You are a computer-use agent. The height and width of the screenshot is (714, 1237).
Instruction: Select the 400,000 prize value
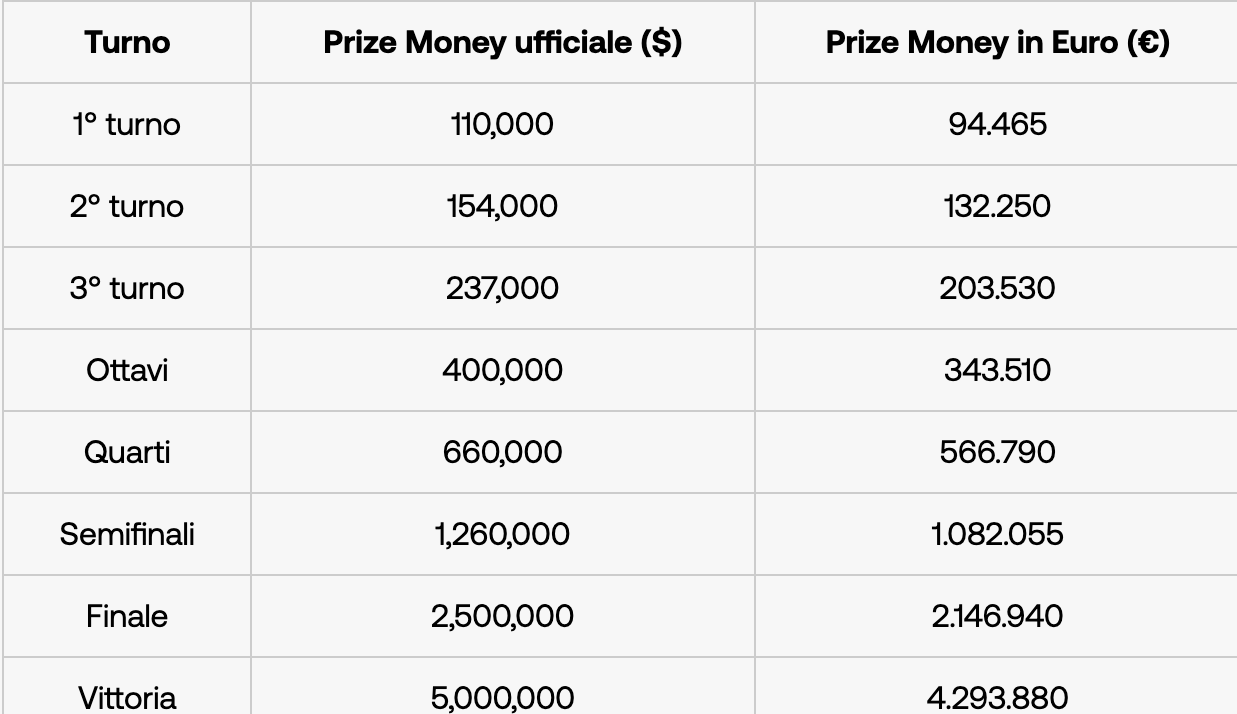(x=502, y=371)
